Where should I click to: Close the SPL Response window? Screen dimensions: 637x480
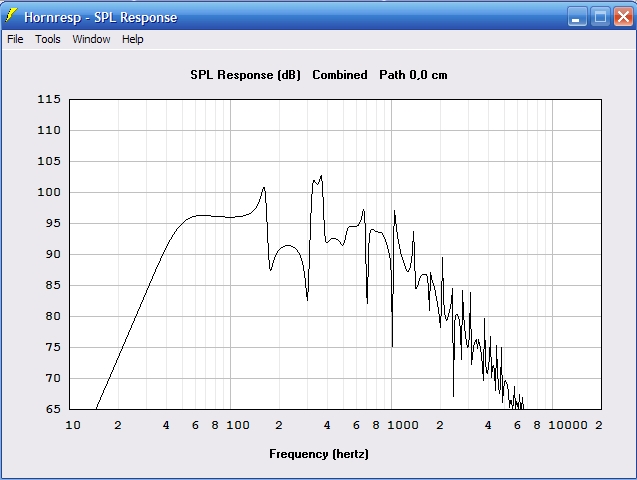[x=623, y=17]
